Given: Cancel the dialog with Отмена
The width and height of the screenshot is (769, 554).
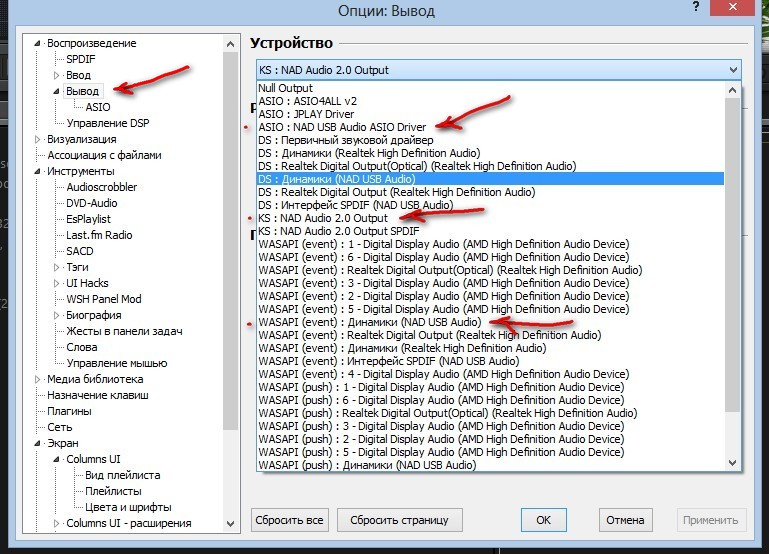Looking at the screenshot, I should (625, 520).
